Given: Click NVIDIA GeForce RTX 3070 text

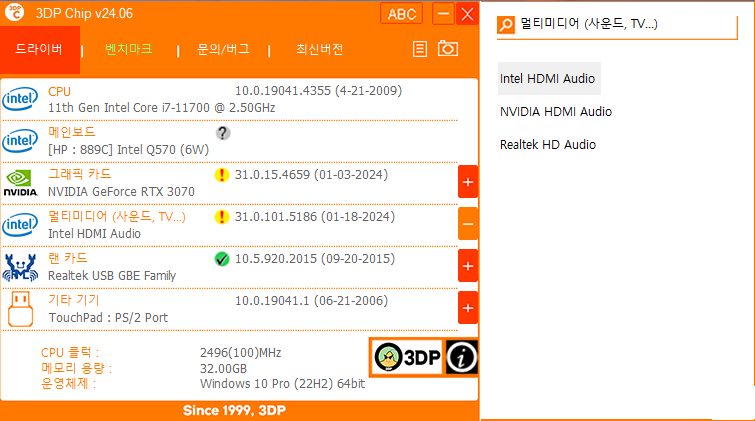Looking at the screenshot, I should point(121,192).
